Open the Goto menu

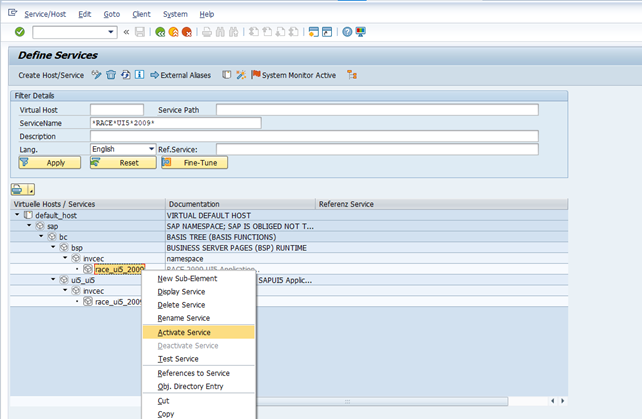(112, 14)
